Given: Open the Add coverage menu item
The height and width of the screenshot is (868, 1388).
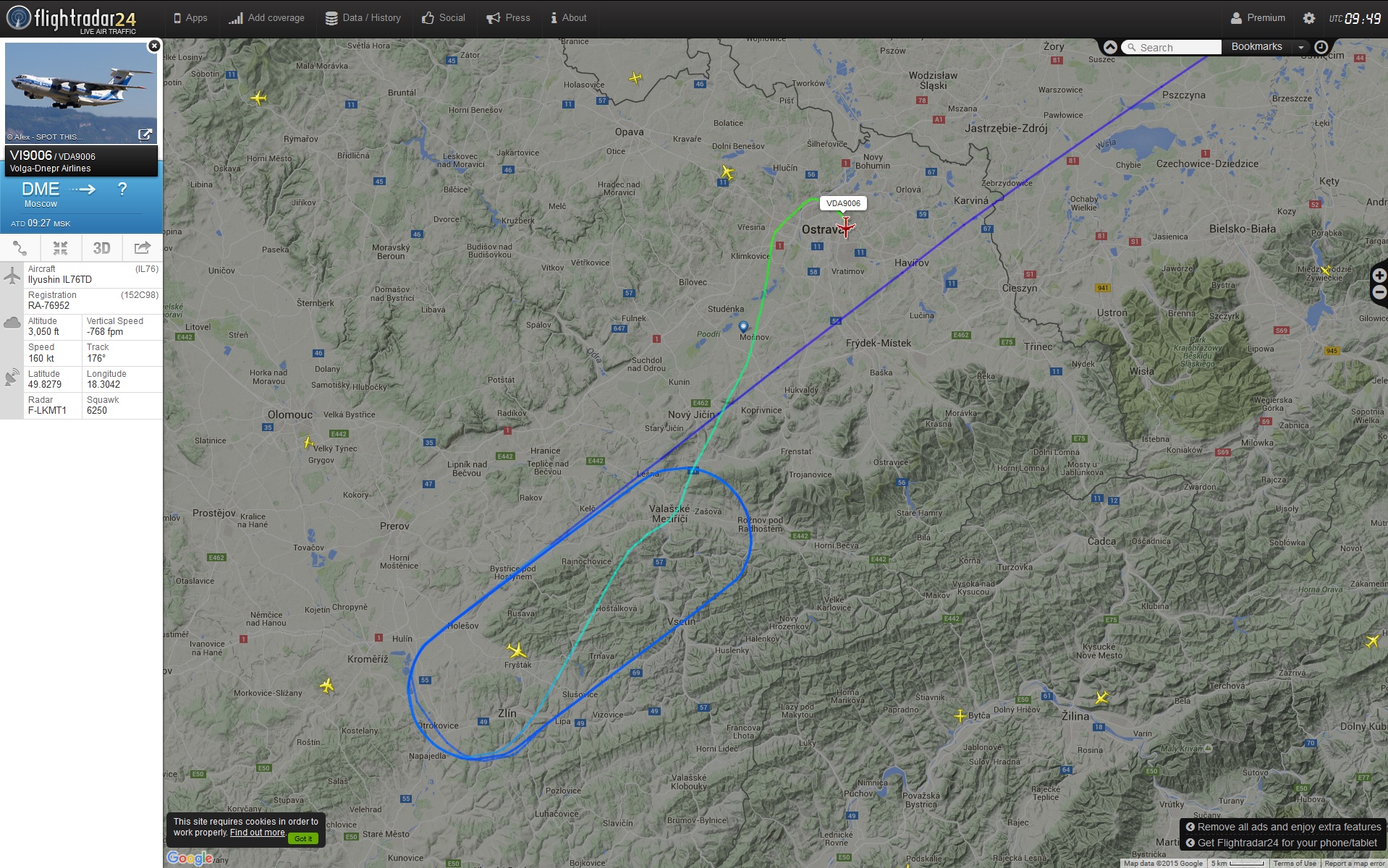Looking at the screenshot, I should [266, 18].
